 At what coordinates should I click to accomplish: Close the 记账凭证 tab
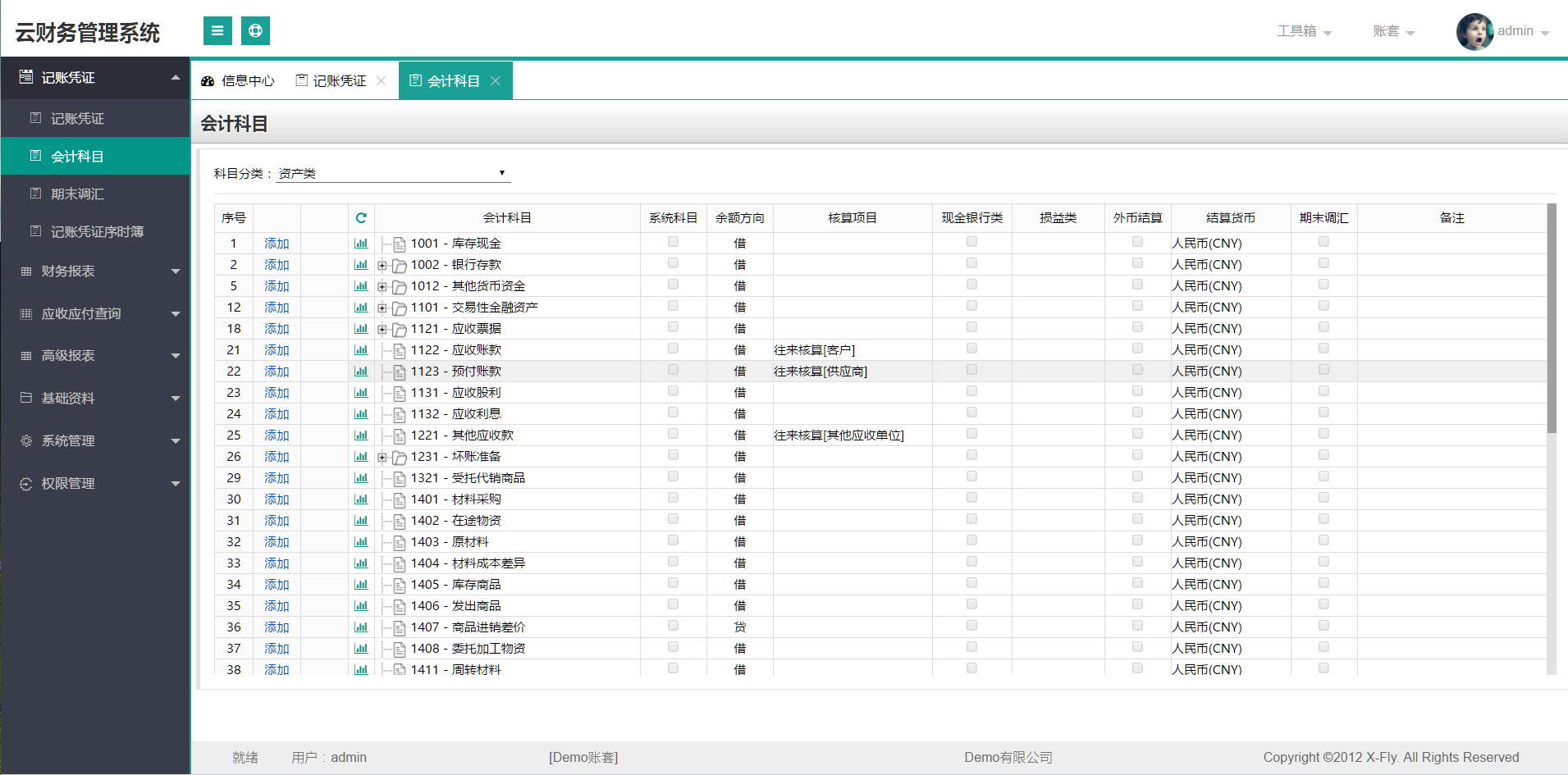point(381,80)
